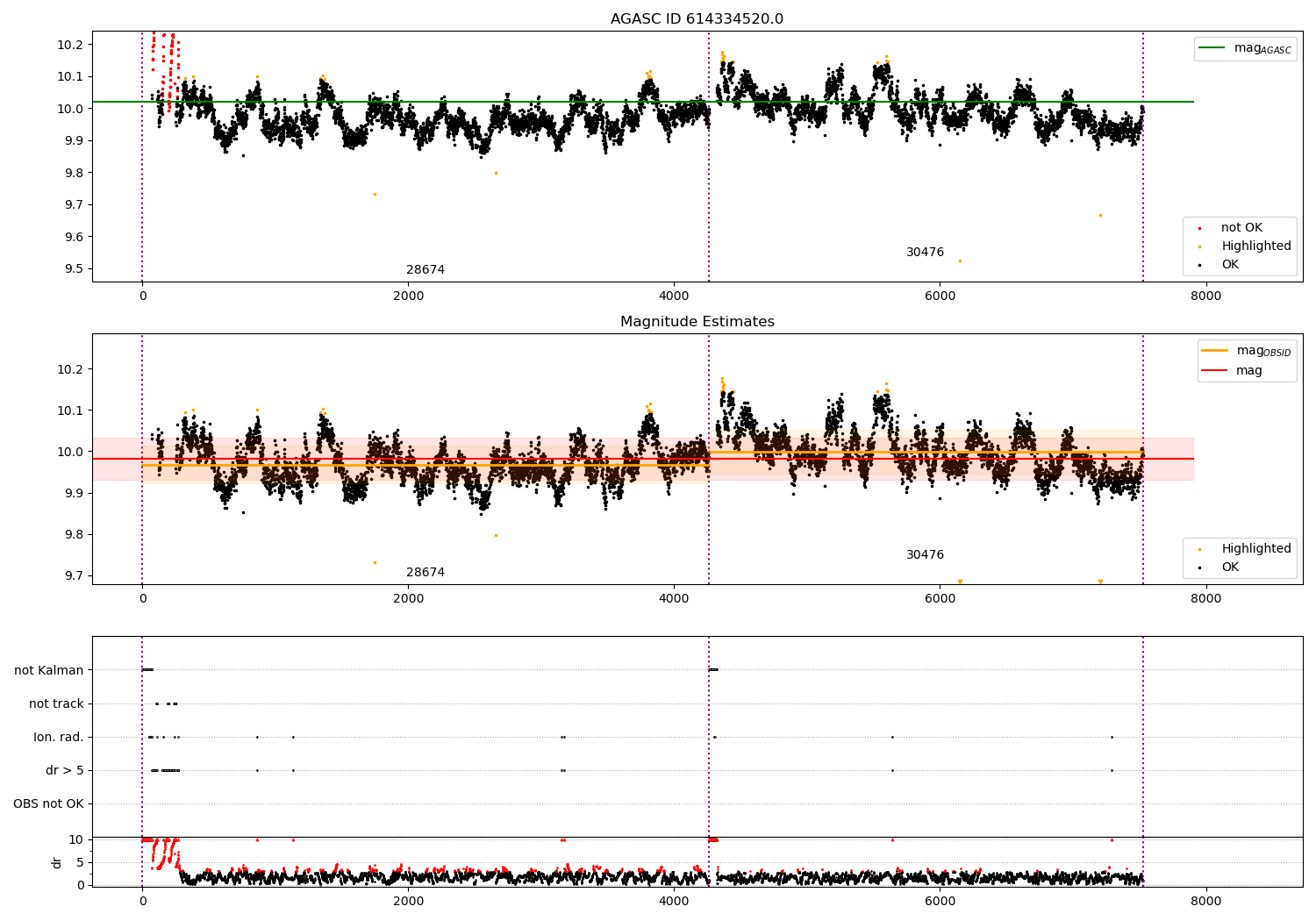The height and width of the screenshot is (921, 1316).
Task: Click annotation "28674" in the top plot
Action: [x=426, y=270]
